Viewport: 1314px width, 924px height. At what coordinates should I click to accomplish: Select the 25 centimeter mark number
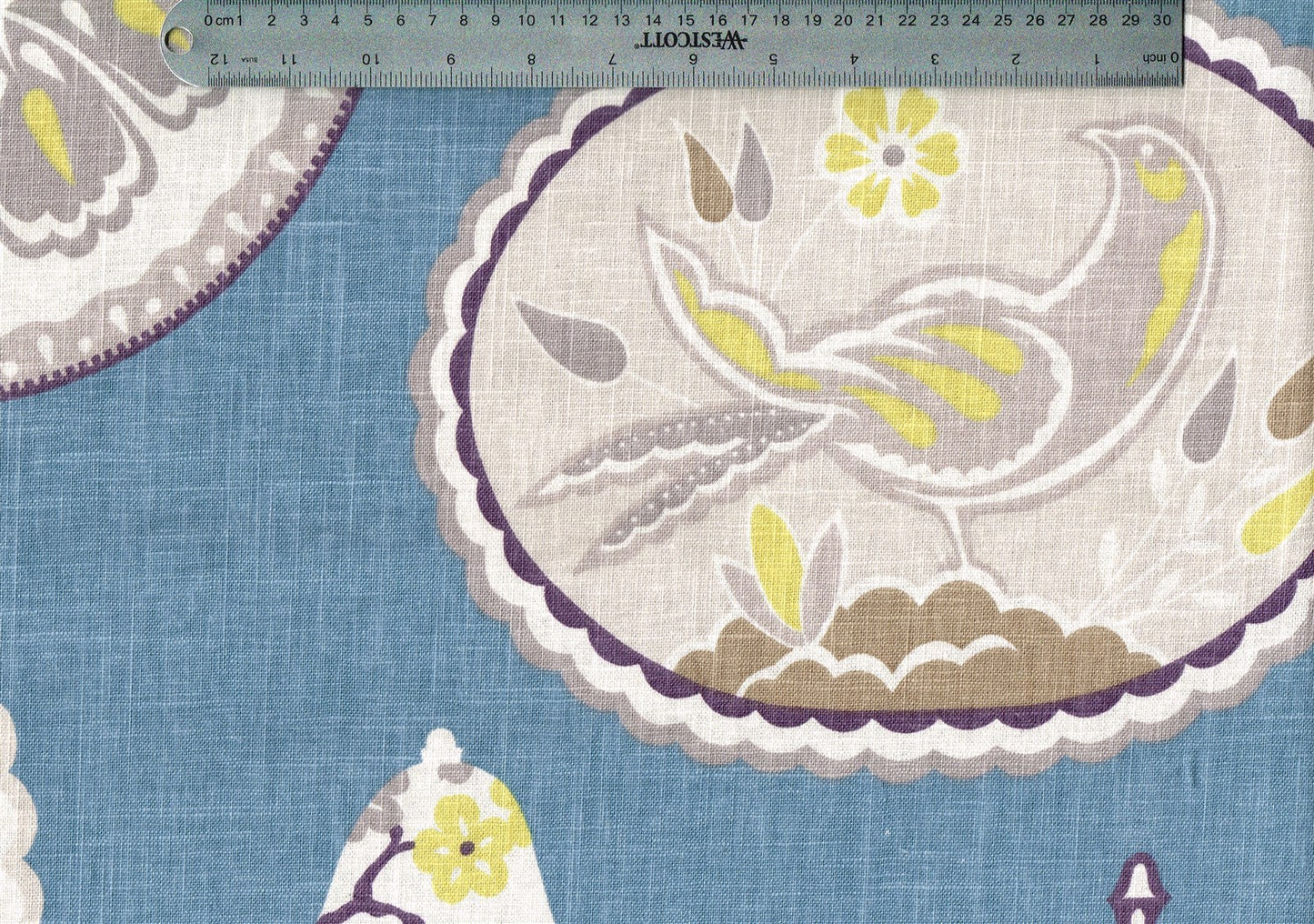[1003, 19]
